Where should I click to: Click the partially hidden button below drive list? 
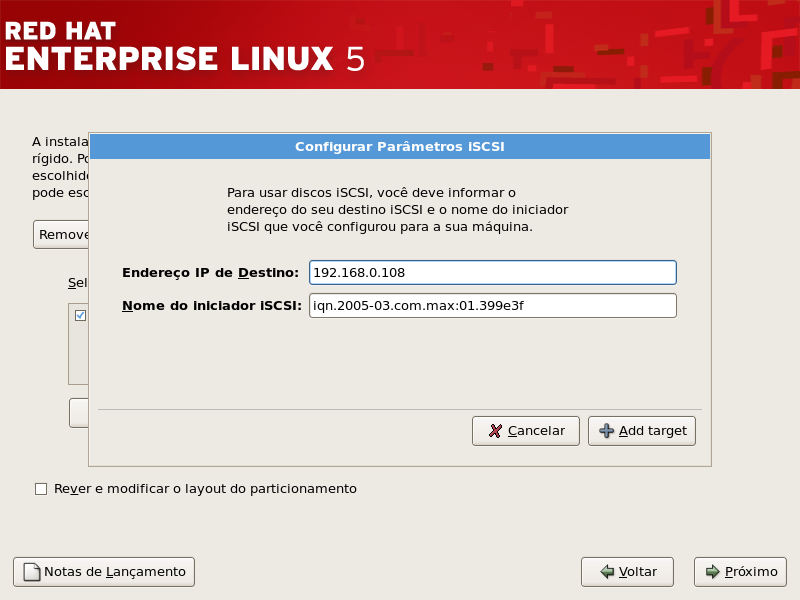[79, 412]
